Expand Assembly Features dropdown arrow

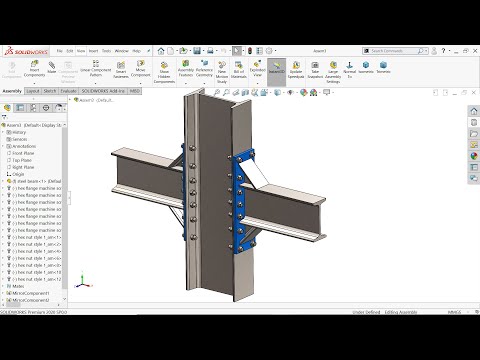[x=186, y=83]
